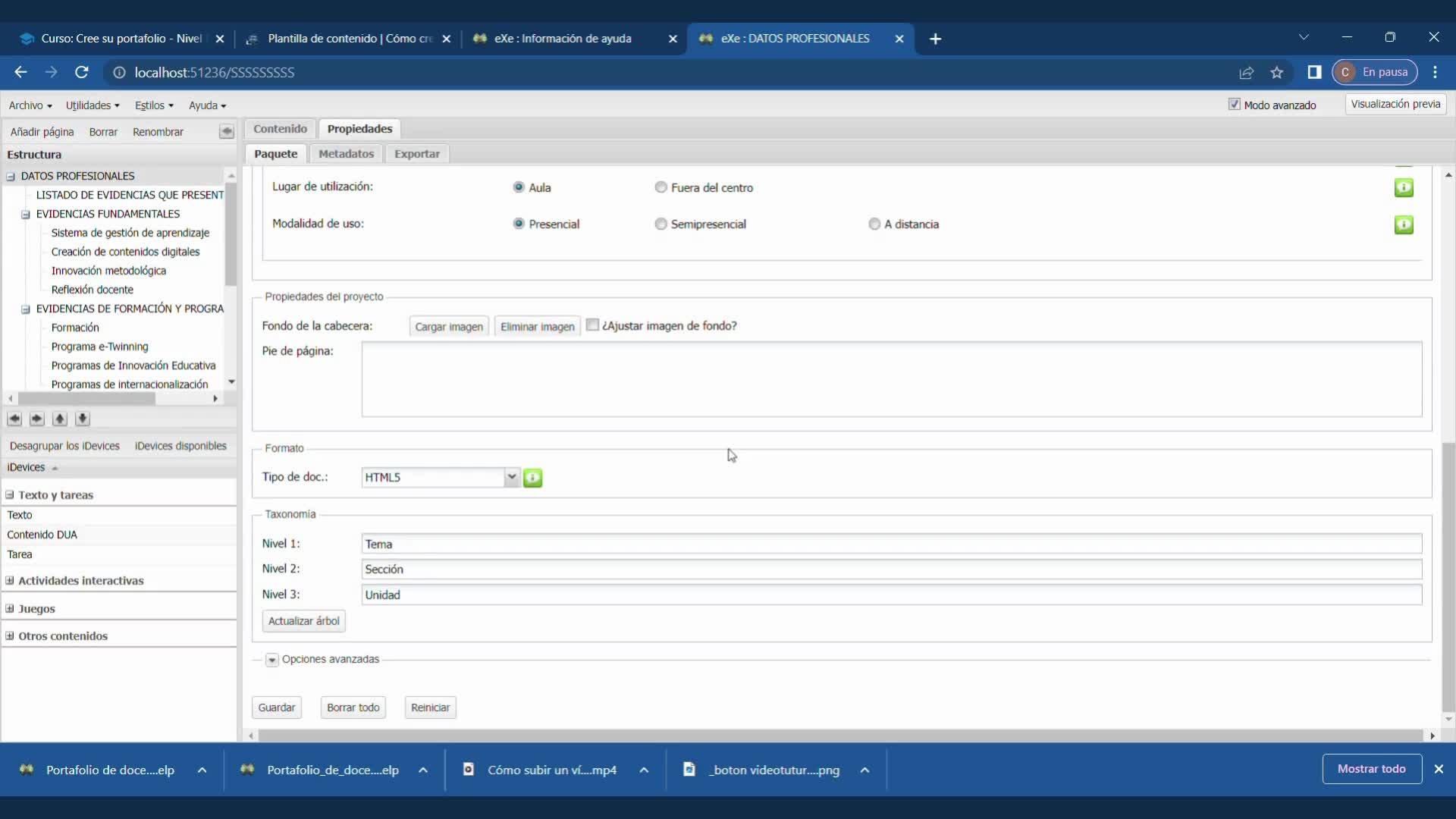The width and height of the screenshot is (1456, 819).
Task: Click in Pie de página text area
Action: point(891,379)
